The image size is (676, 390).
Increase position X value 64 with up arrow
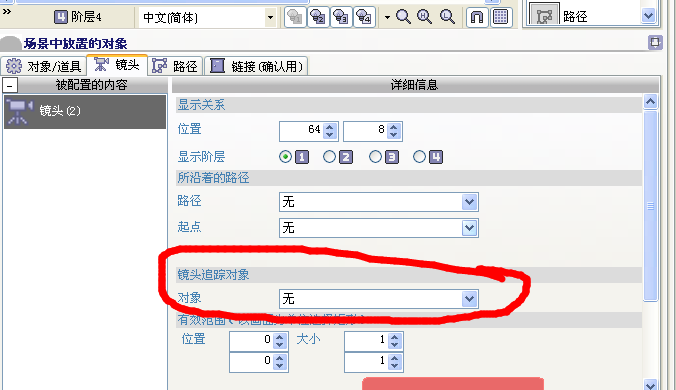click(330, 127)
